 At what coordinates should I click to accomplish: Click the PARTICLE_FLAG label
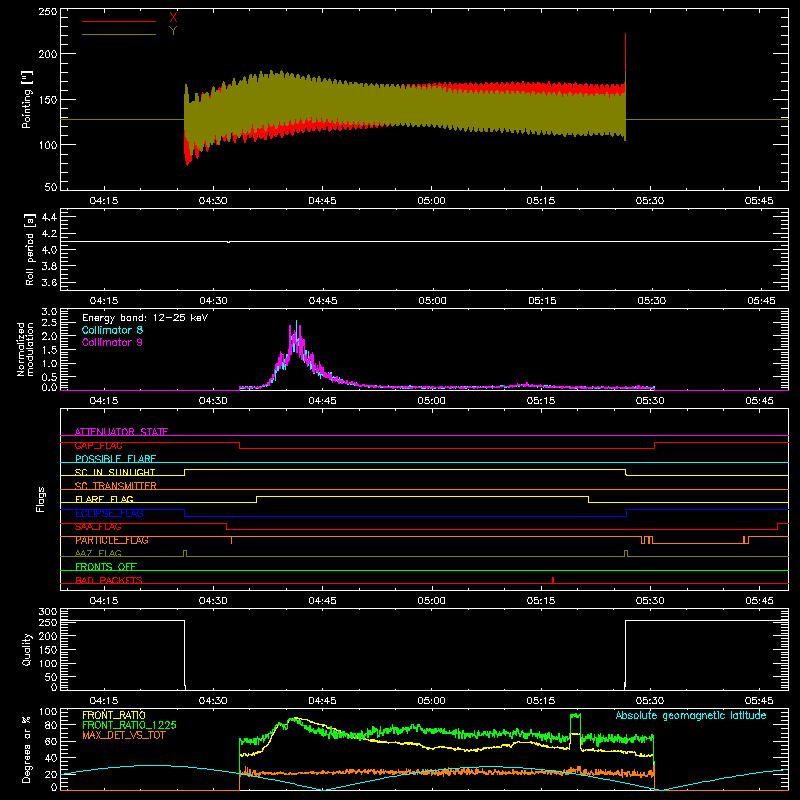pyautogui.click(x=112, y=540)
